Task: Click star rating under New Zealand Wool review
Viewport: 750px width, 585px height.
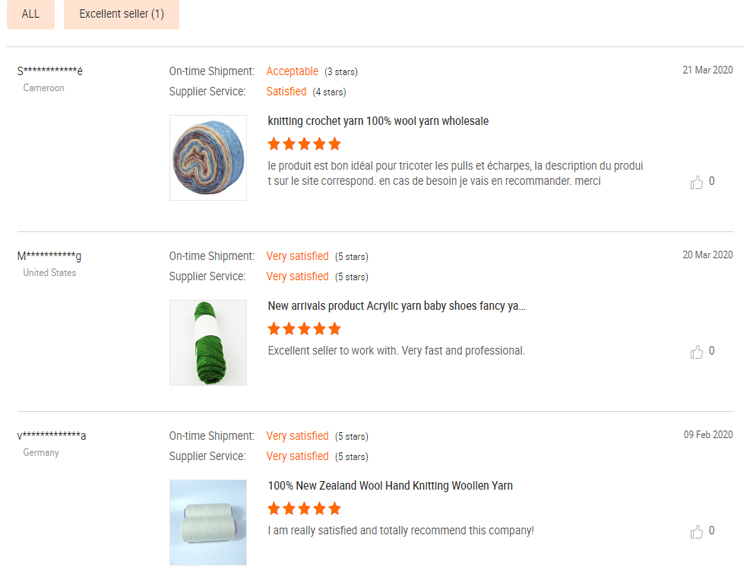Action: coord(304,508)
